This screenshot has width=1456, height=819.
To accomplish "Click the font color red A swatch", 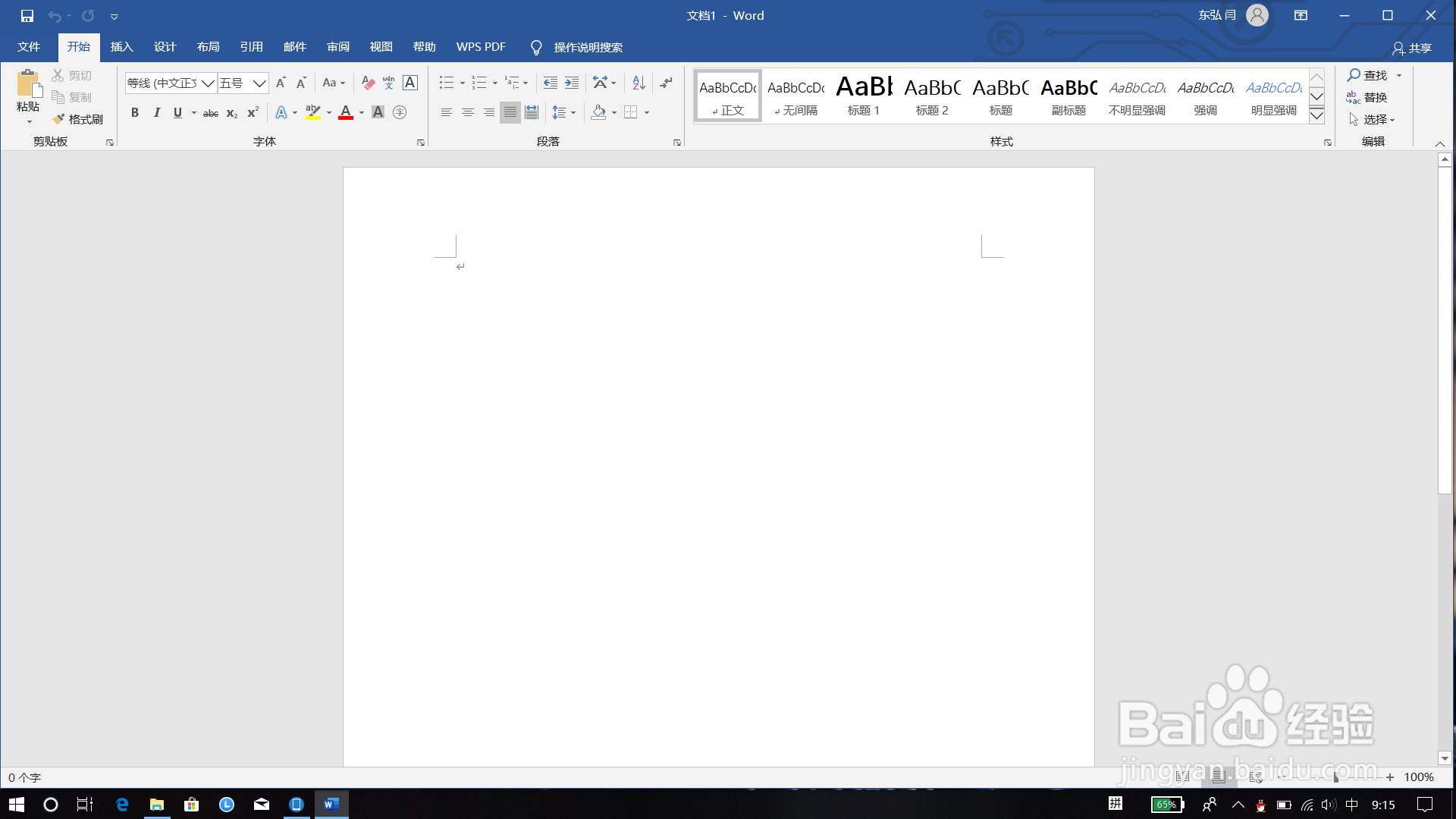I will click(346, 112).
